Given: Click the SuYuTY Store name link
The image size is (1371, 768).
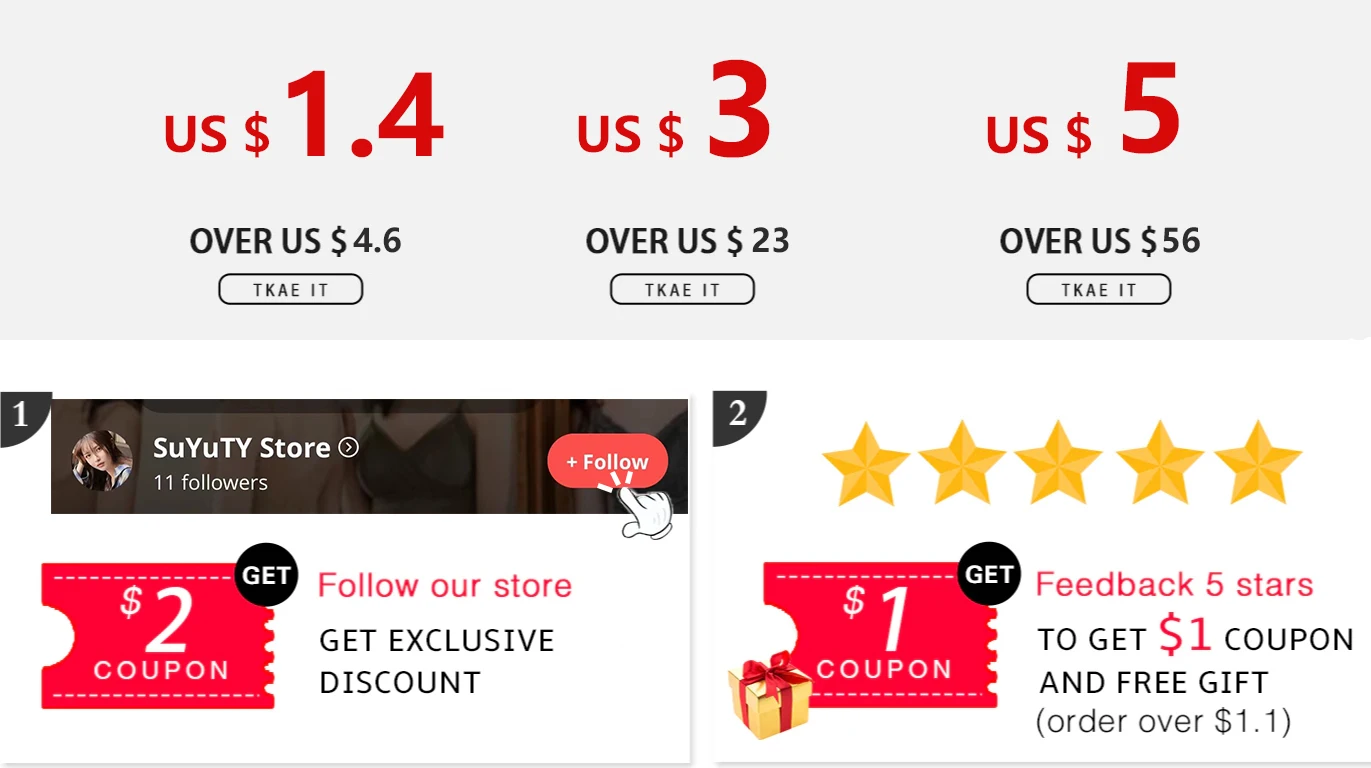Looking at the screenshot, I should [x=241, y=448].
